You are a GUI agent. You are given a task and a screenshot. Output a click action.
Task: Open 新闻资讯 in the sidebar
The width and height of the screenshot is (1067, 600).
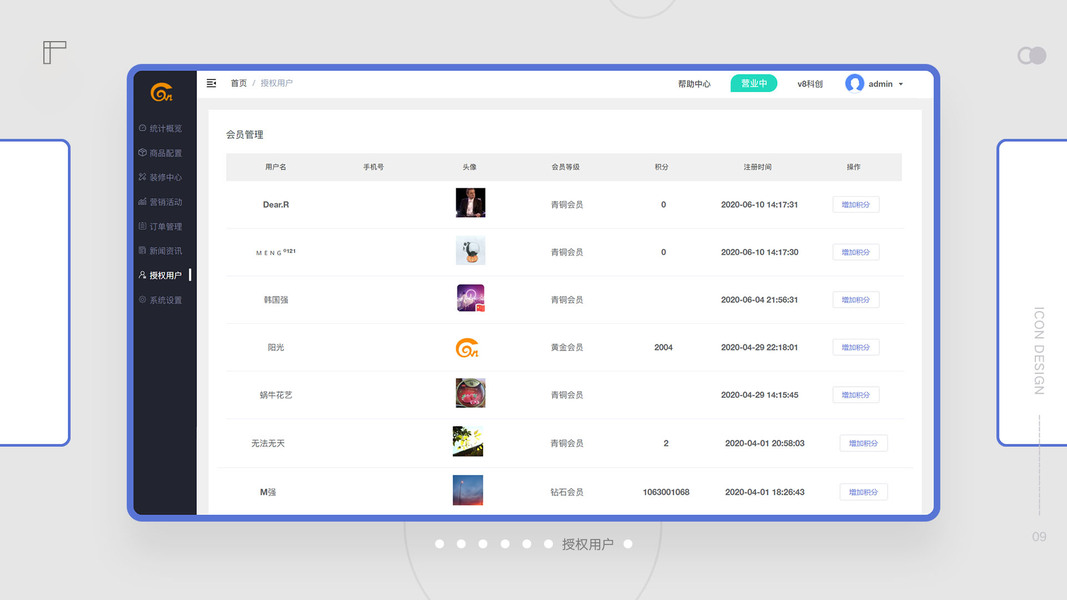(x=161, y=251)
